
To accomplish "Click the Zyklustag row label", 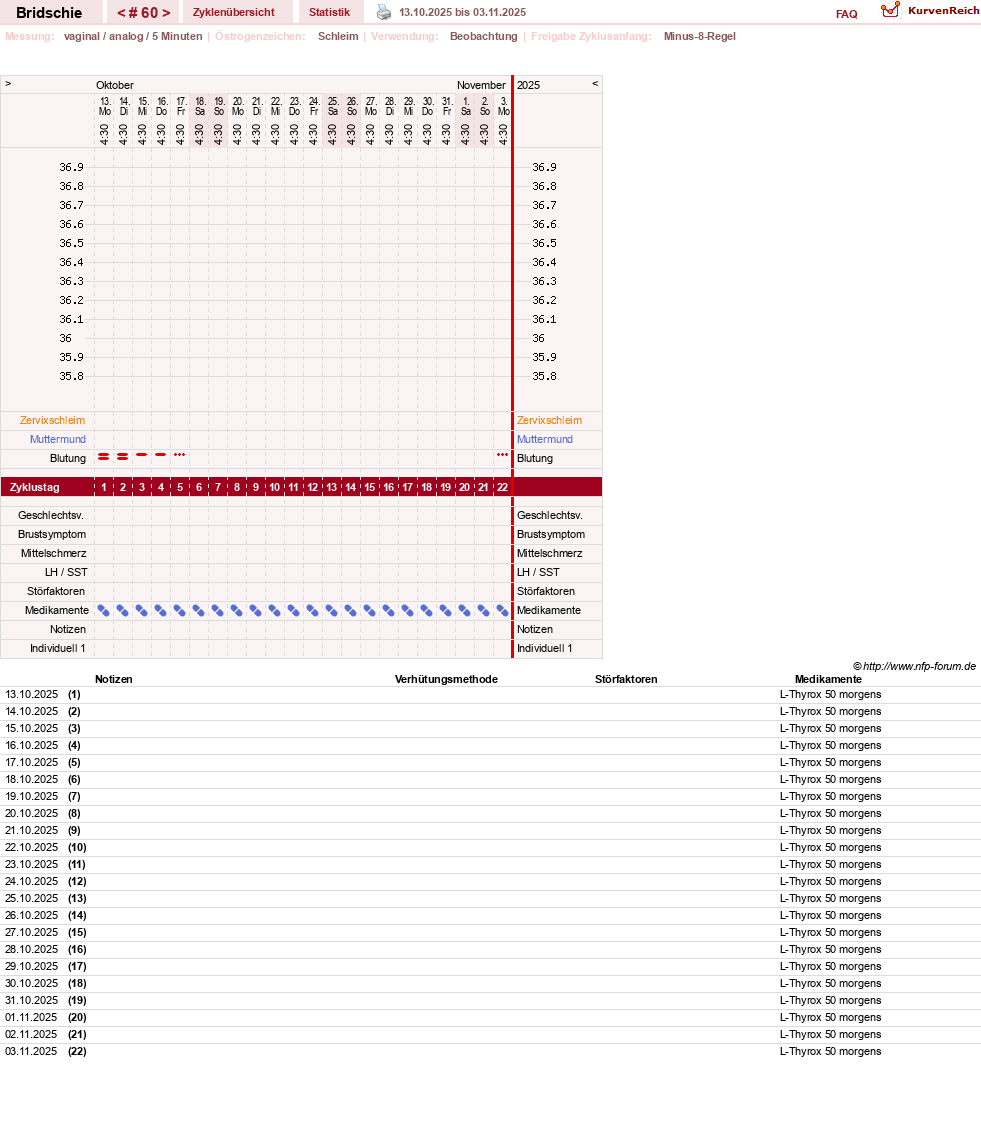I will coord(34,487).
